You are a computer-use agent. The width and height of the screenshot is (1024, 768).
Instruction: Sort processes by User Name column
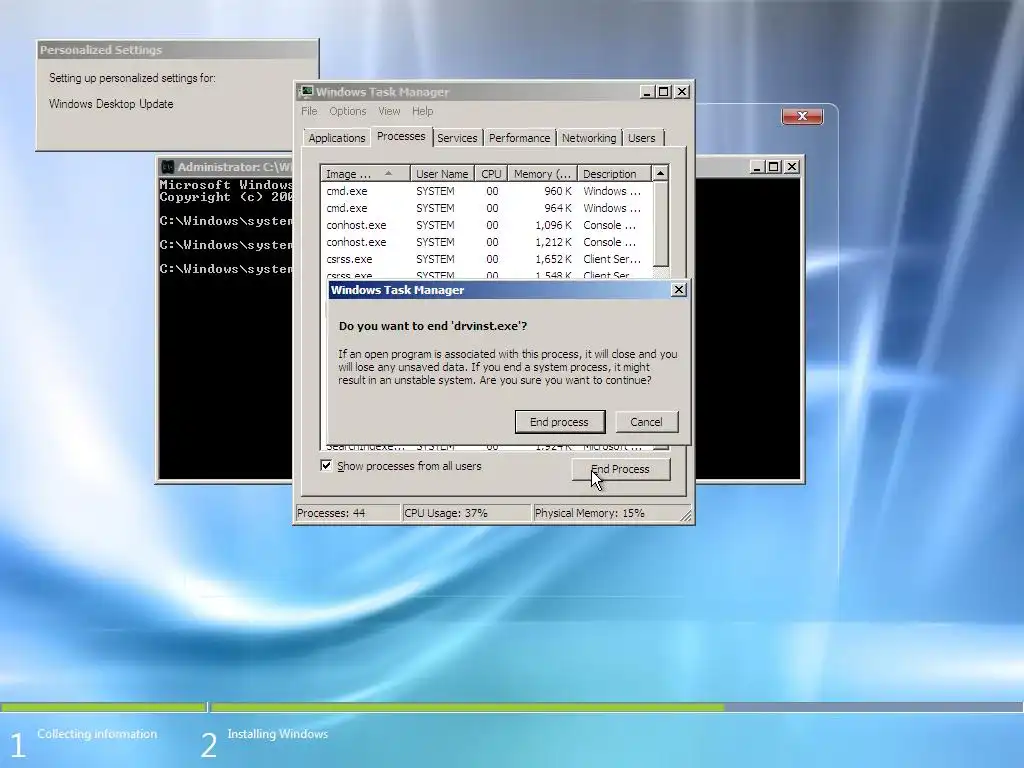(x=442, y=174)
